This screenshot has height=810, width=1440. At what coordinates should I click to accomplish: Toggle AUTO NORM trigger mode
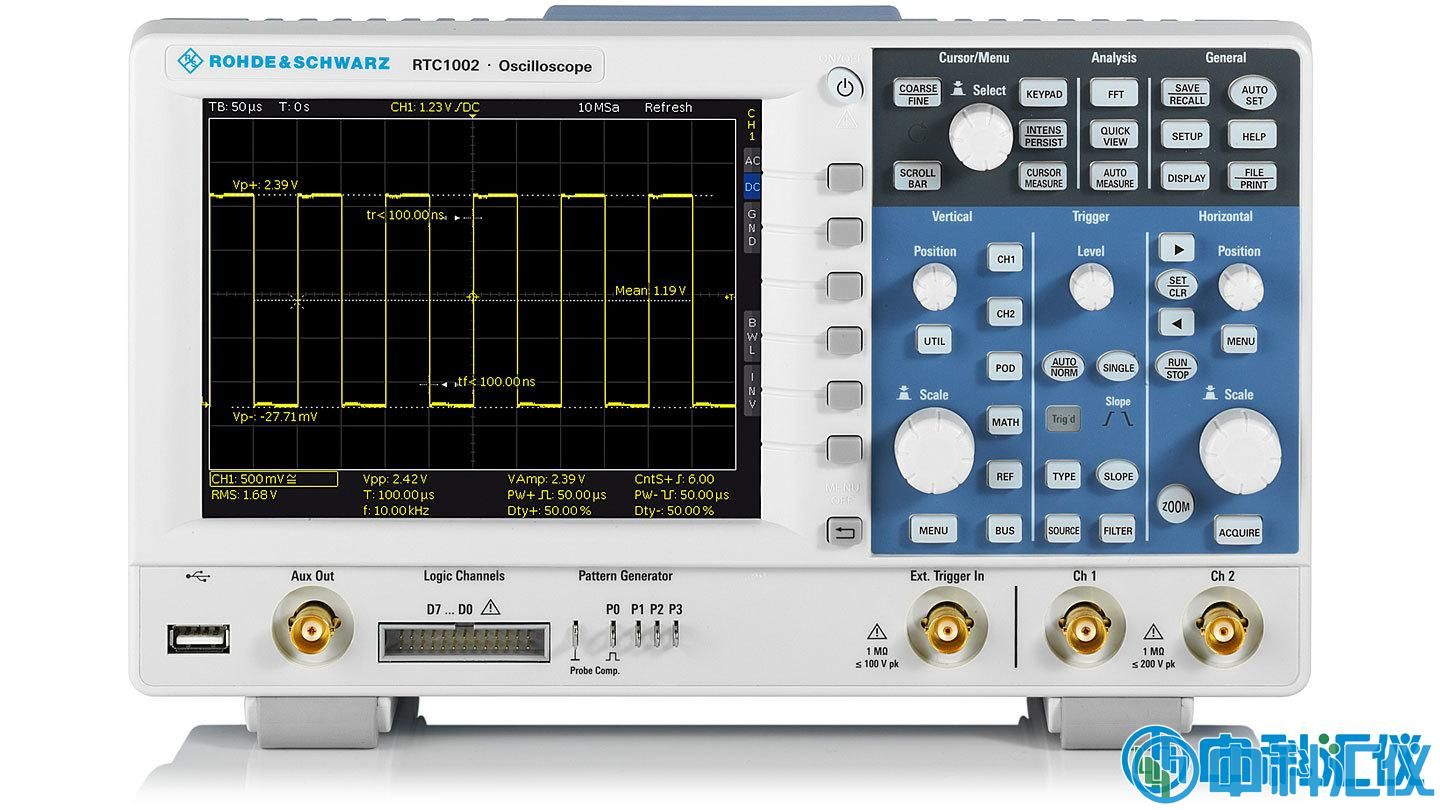1064,367
